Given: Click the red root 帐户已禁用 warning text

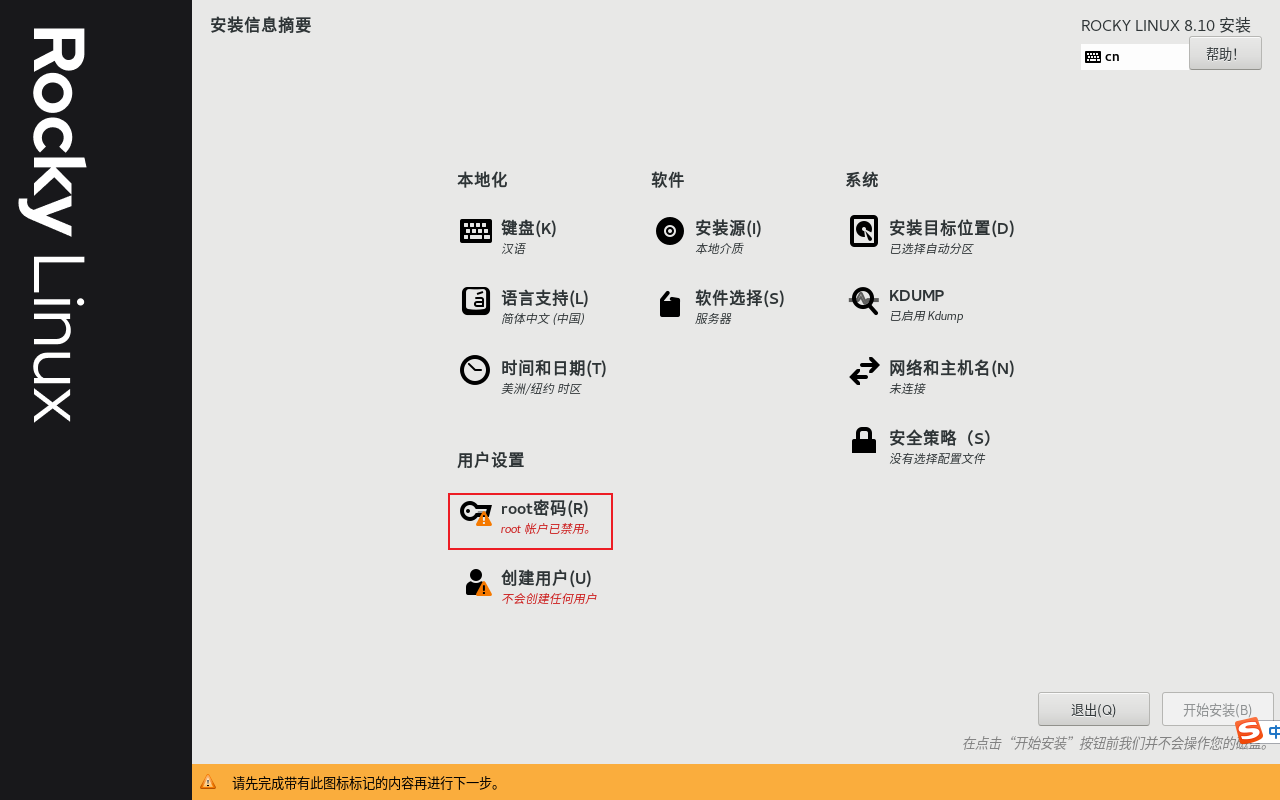Looking at the screenshot, I should 547,529.
